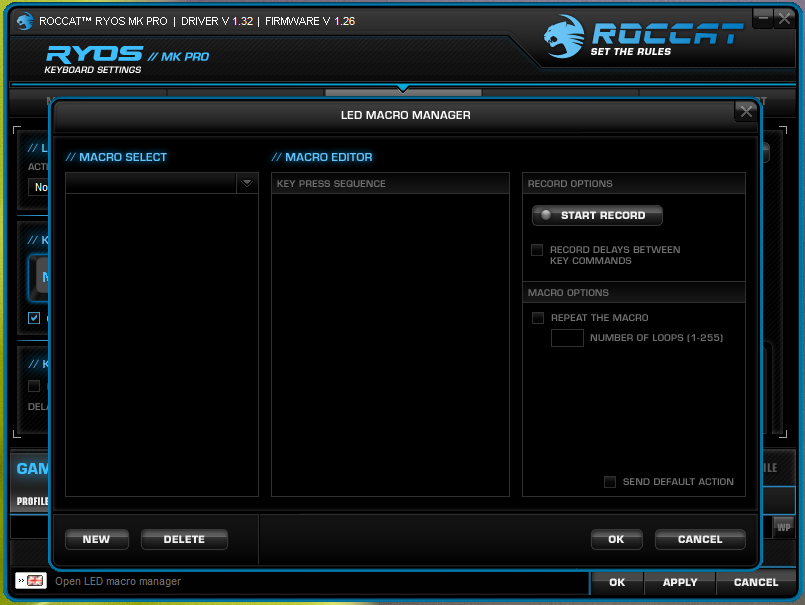Click the Key Press Sequence list area
This screenshot has height=605, width=805.
(x=390, y=345)
